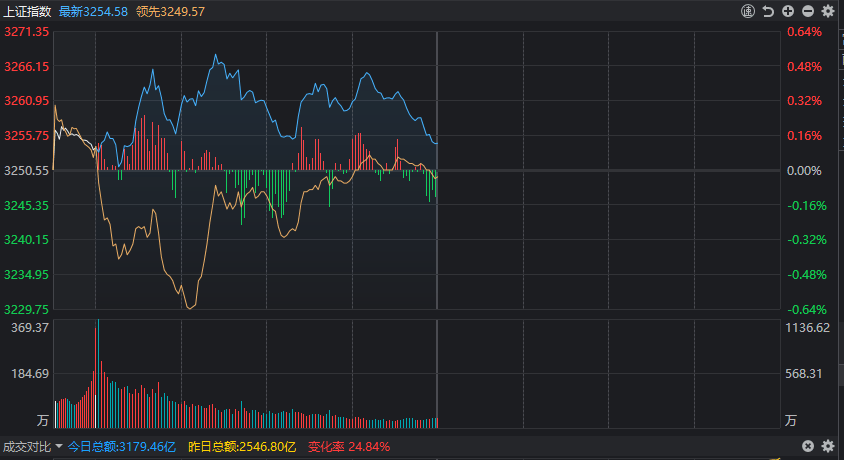Click the tallest volume bar near market open

[x=98, y=370]
